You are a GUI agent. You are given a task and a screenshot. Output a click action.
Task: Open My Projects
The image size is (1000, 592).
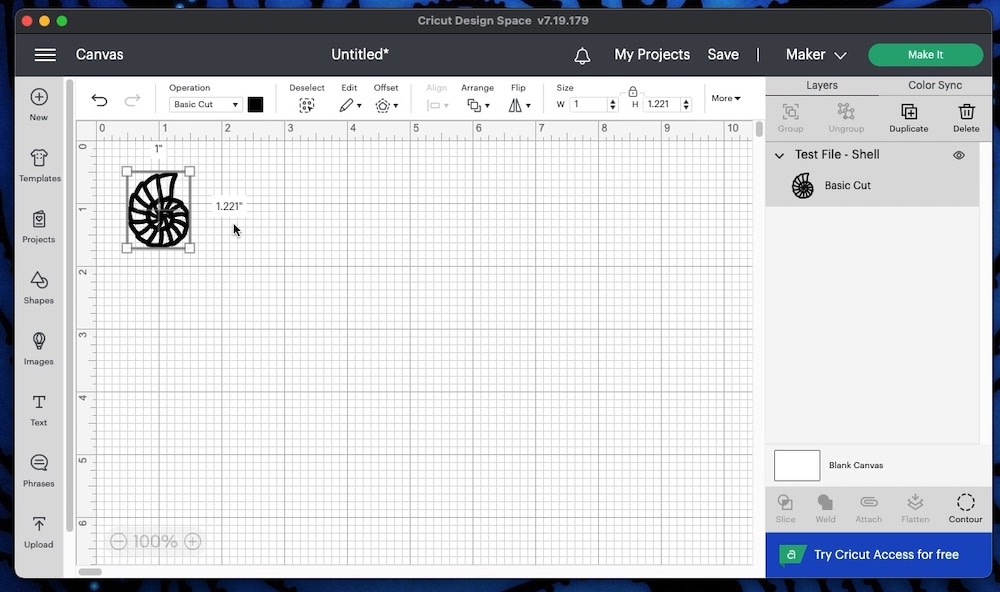(652, 55)
